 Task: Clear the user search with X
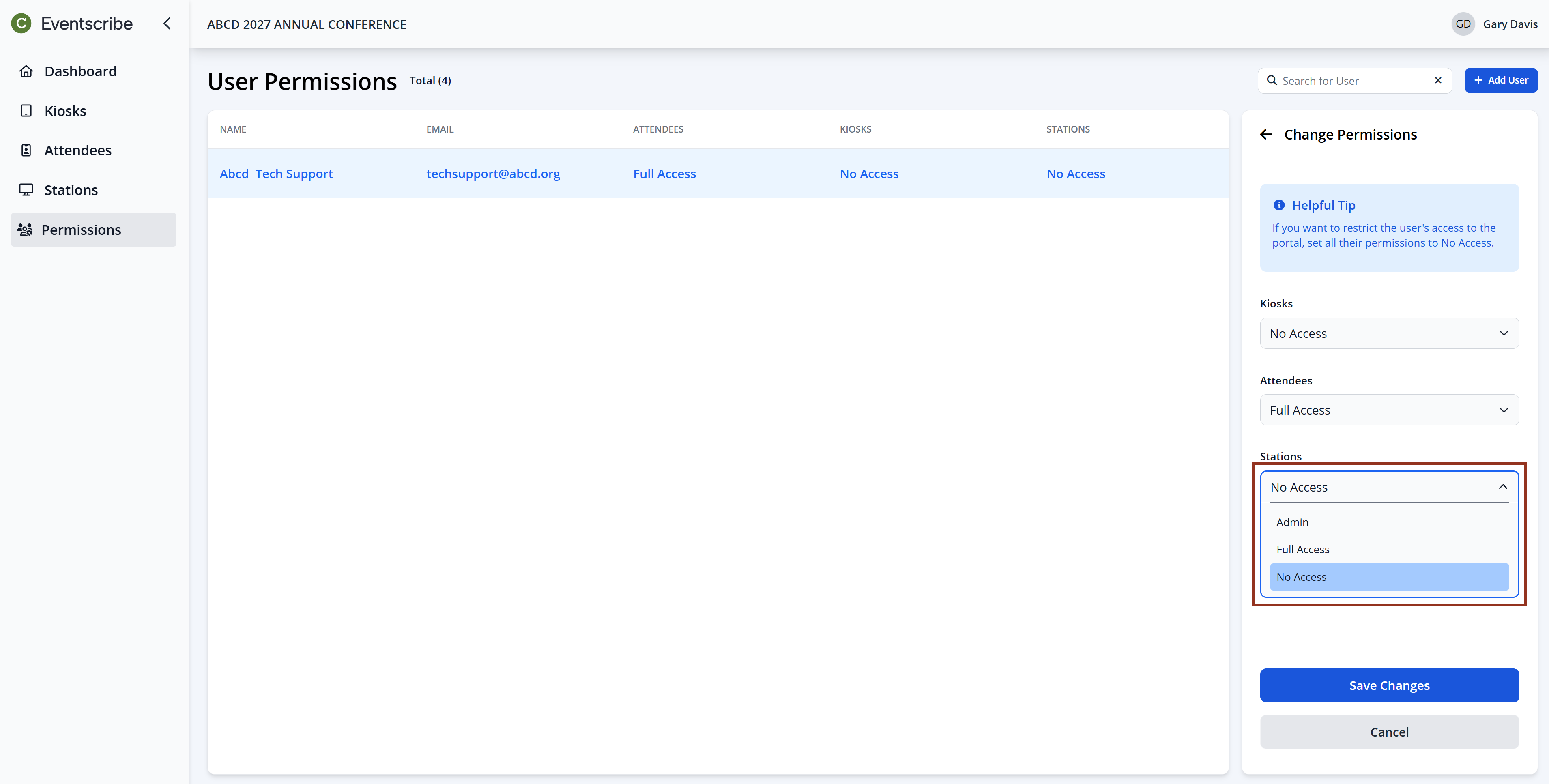pyautogui.click(x=1438, y=81)
